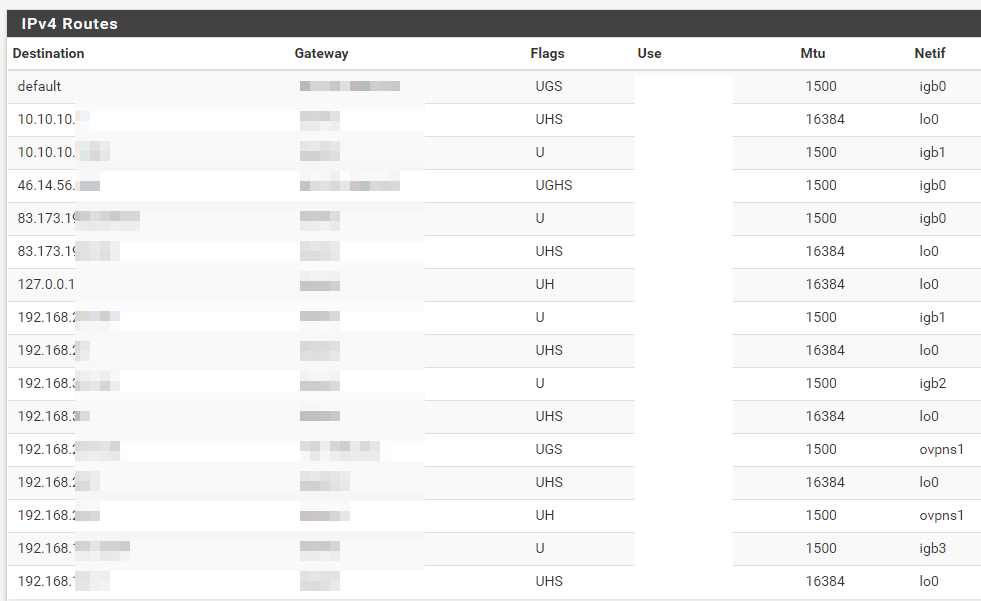Click the UGS flag on the default route
This screenshot has height=601, width=981.
pyautogui.click(x=548, y=86)
